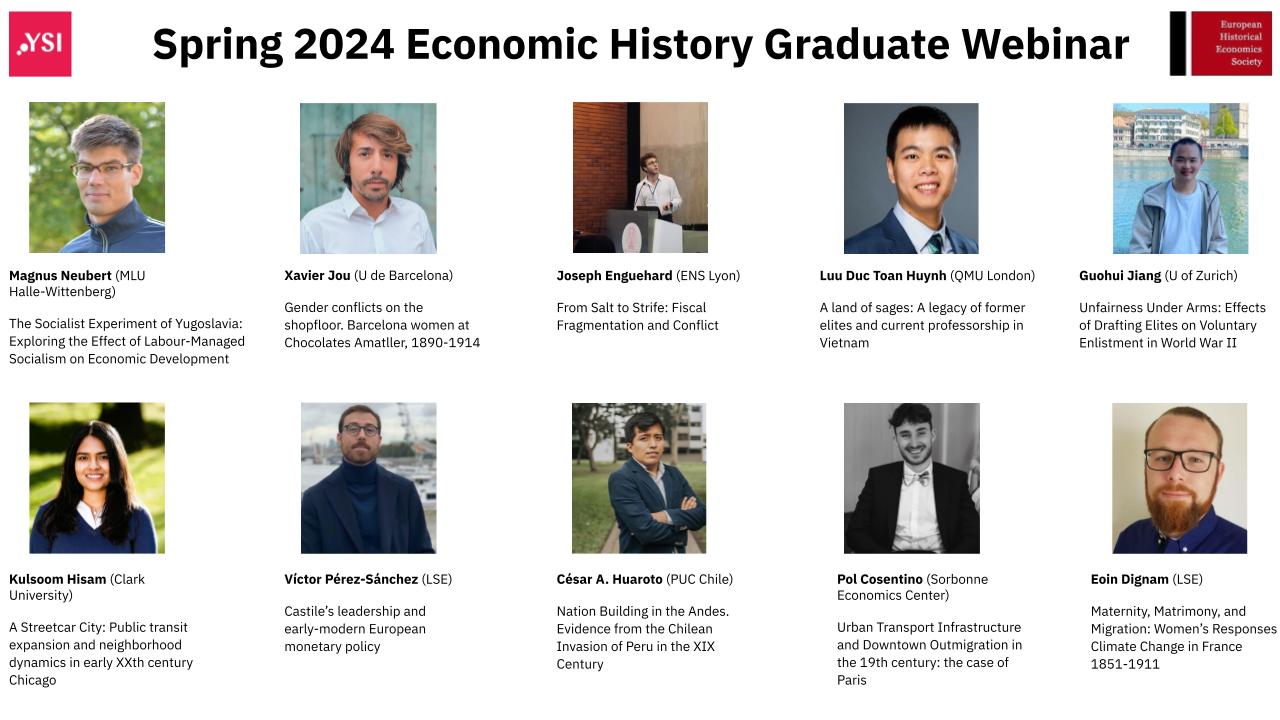Select the "Nation Building in the Andes" title

642,637
